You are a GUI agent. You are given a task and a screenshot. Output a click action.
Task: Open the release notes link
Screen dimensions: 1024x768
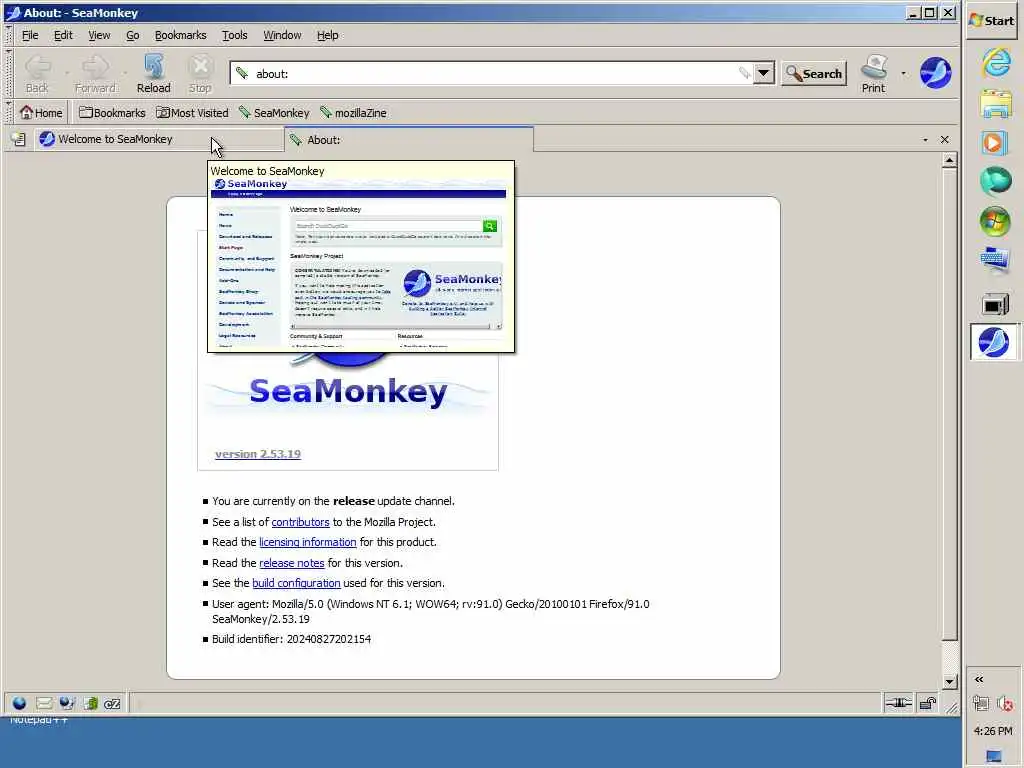pyautogui.click(x=292, y=563)
